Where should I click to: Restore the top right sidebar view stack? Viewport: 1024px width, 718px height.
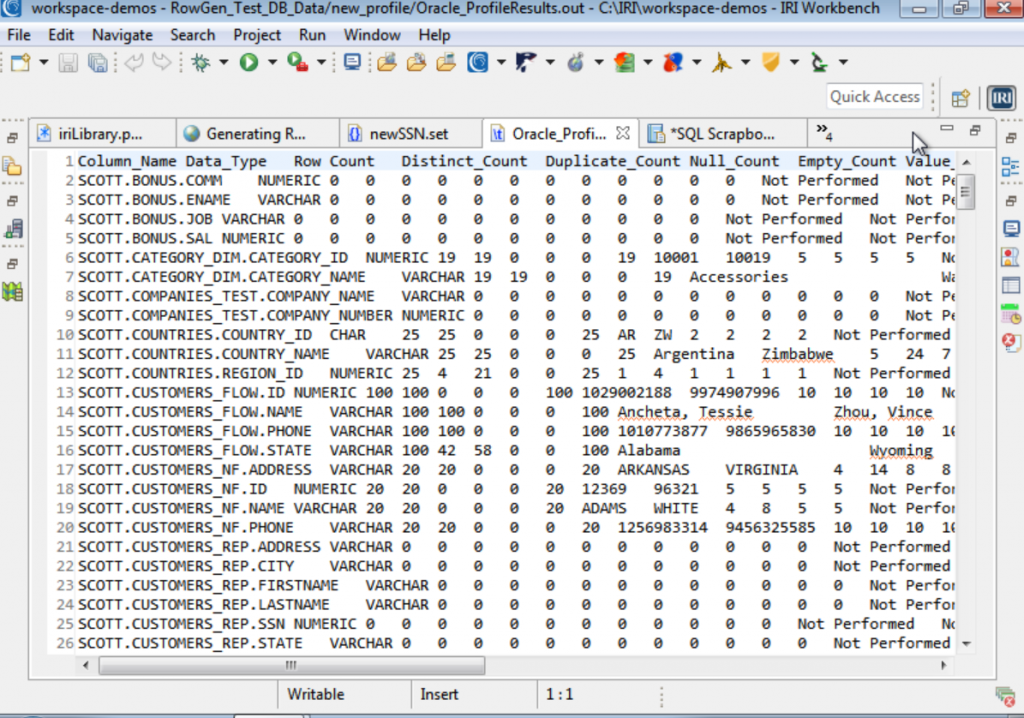coord(1011,139)
